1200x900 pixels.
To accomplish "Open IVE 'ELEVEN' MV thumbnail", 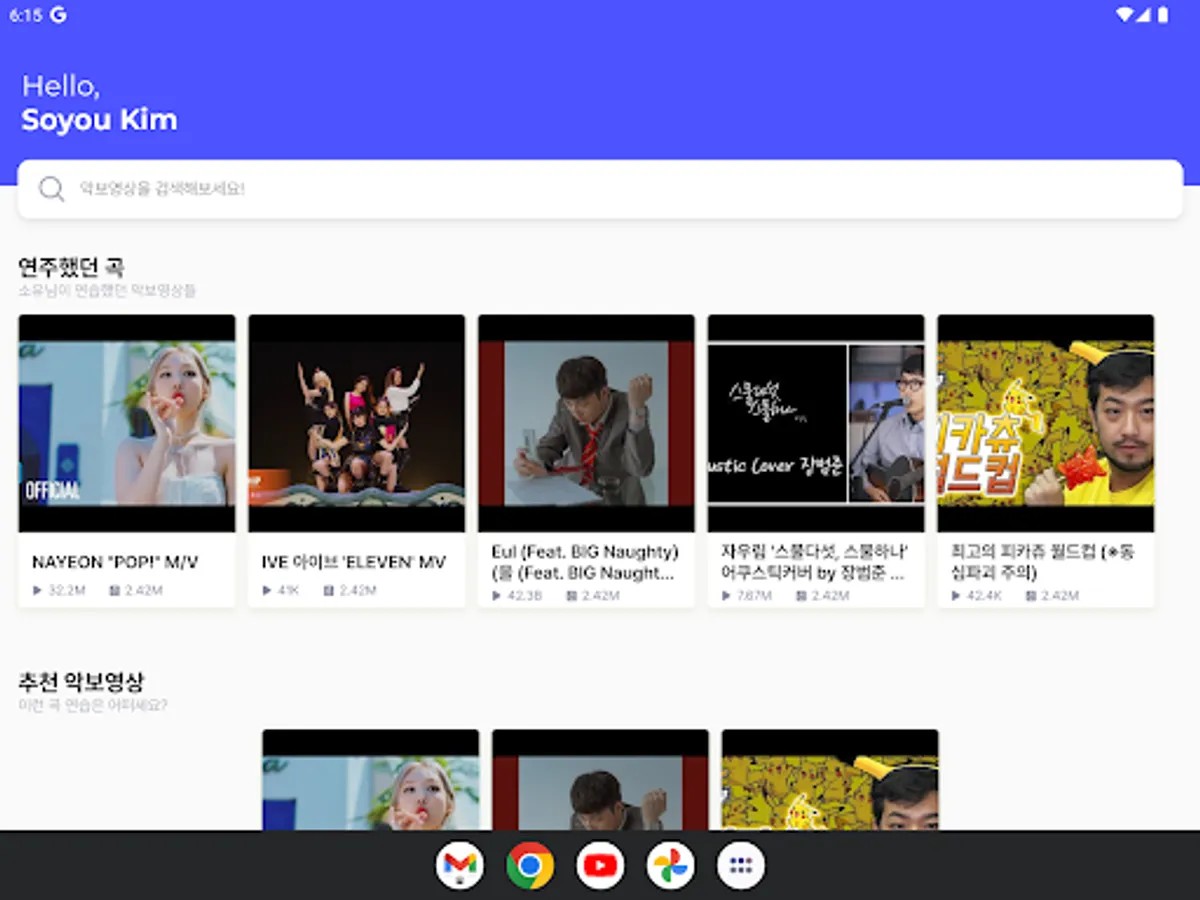I will click(357, 423).
